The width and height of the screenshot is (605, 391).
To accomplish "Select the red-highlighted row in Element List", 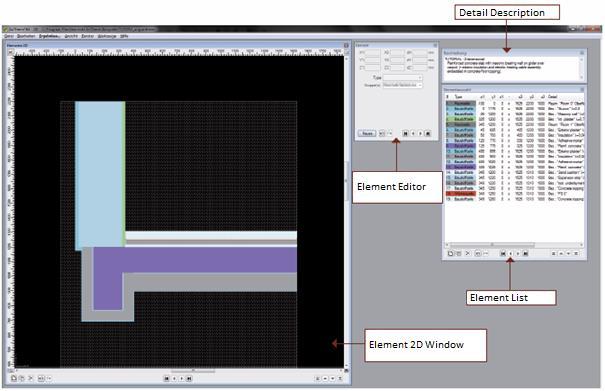I will pos(515,194).
